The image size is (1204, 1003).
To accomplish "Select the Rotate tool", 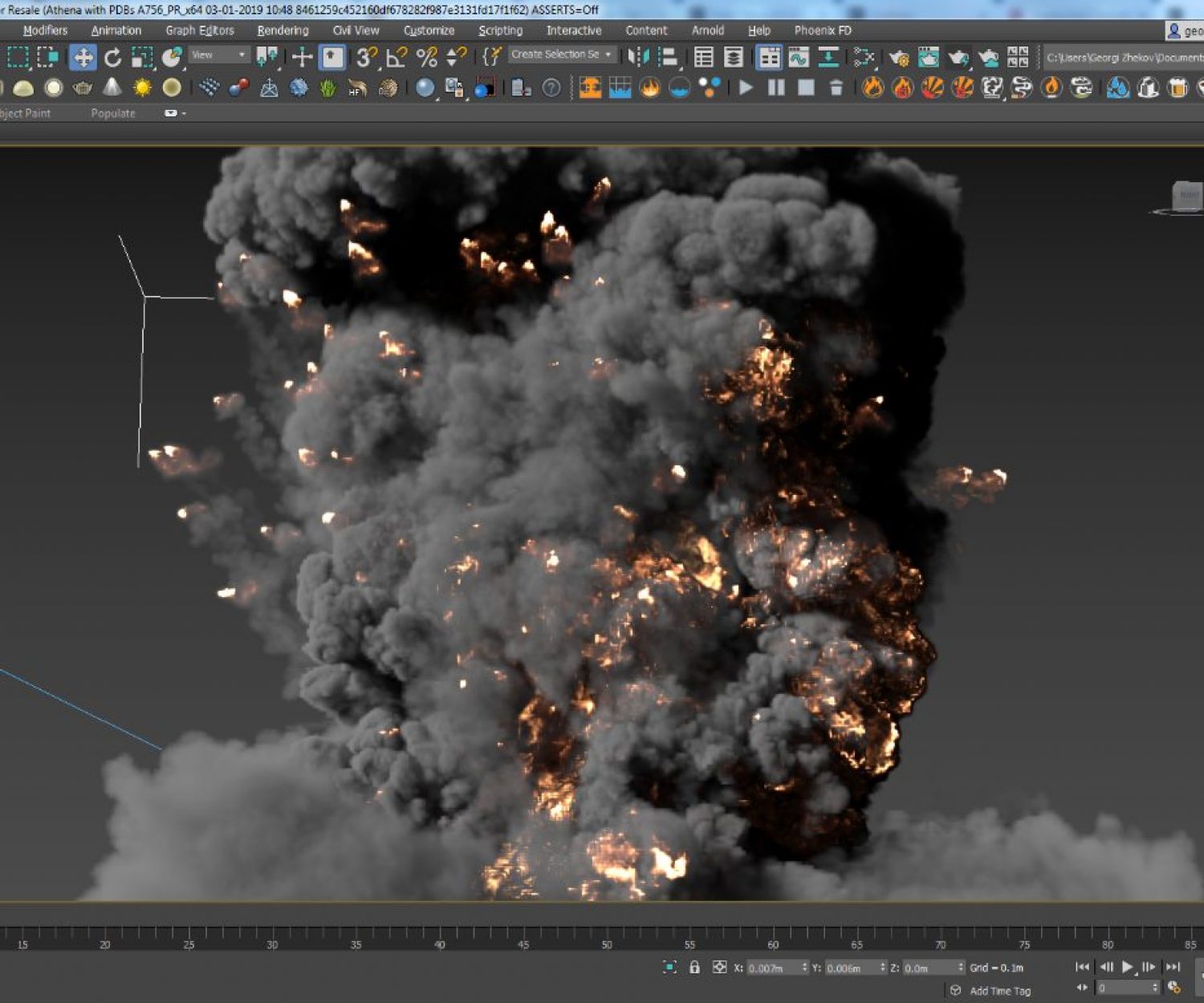I will click(x=112, y=58).
